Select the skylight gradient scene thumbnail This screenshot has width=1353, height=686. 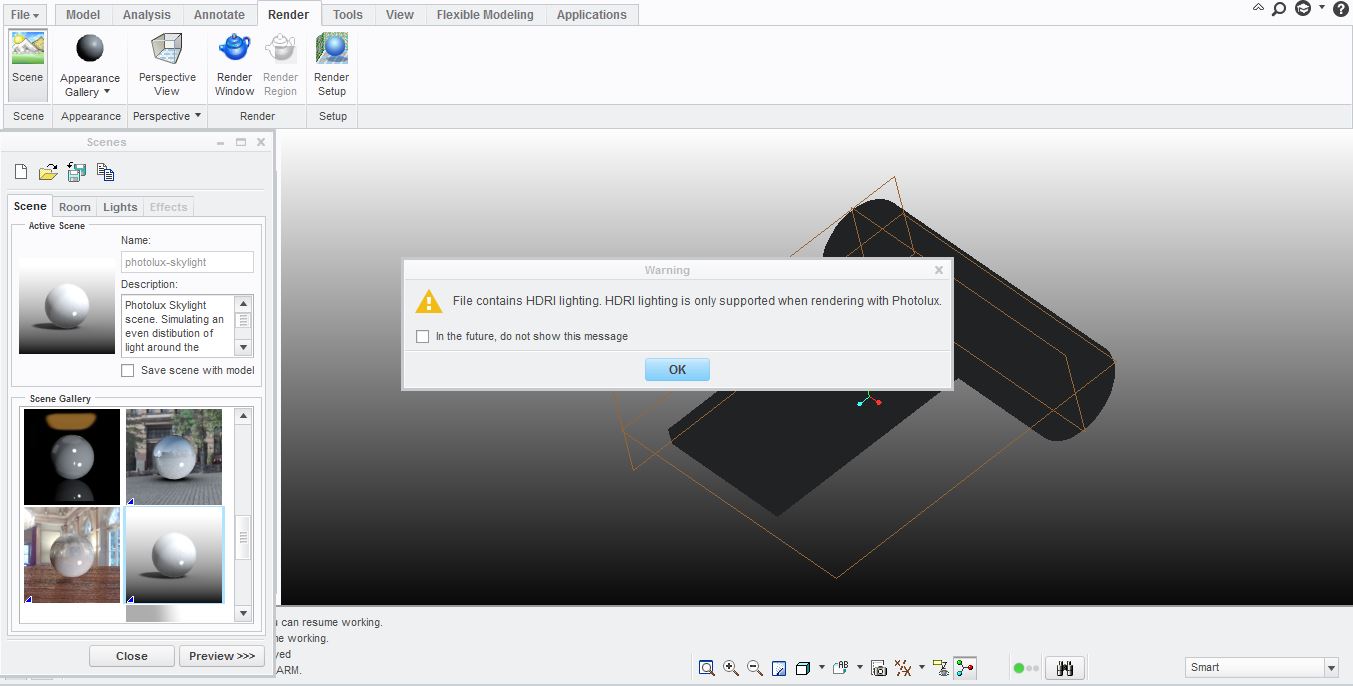tap(174, 555)
